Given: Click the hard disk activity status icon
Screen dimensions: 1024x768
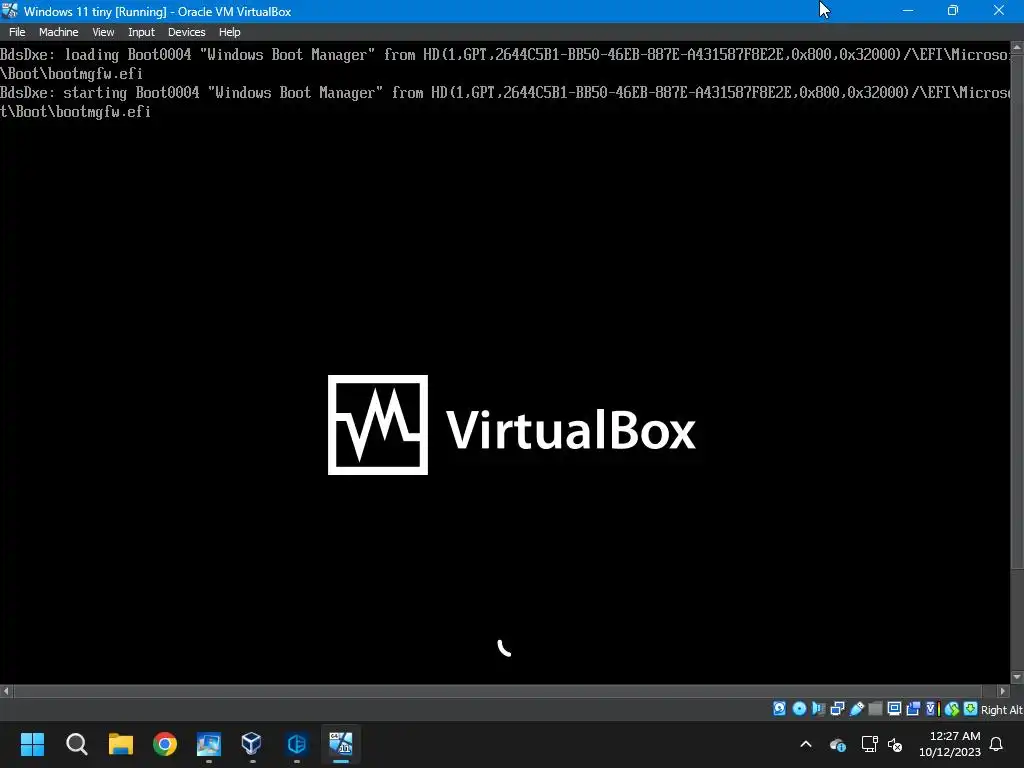Looking at the screenshot, I should click(x=780, y=709).
